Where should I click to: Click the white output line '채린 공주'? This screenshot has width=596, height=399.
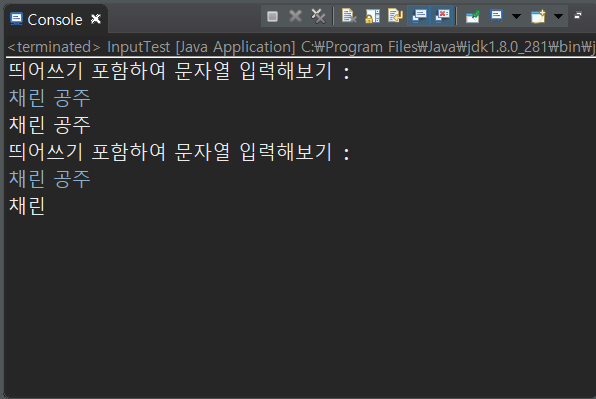click(x=49, y=125)
